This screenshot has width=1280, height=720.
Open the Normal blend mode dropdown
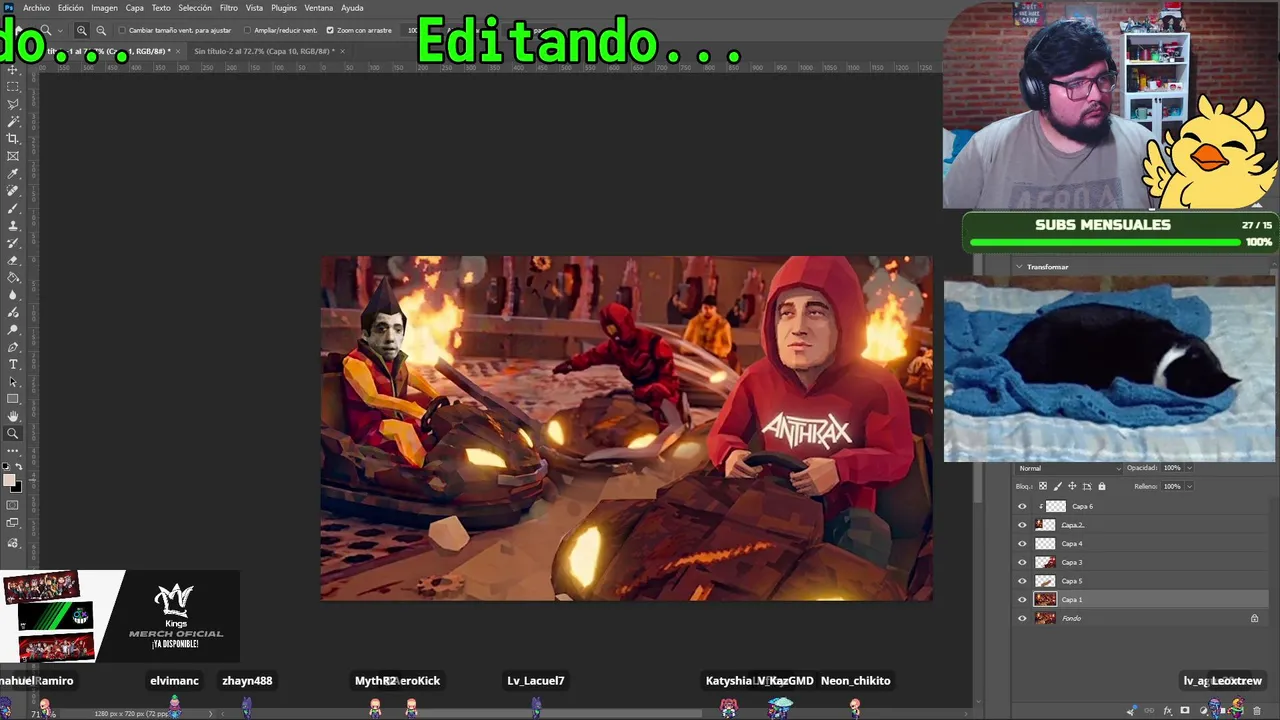pos(1069,468)
